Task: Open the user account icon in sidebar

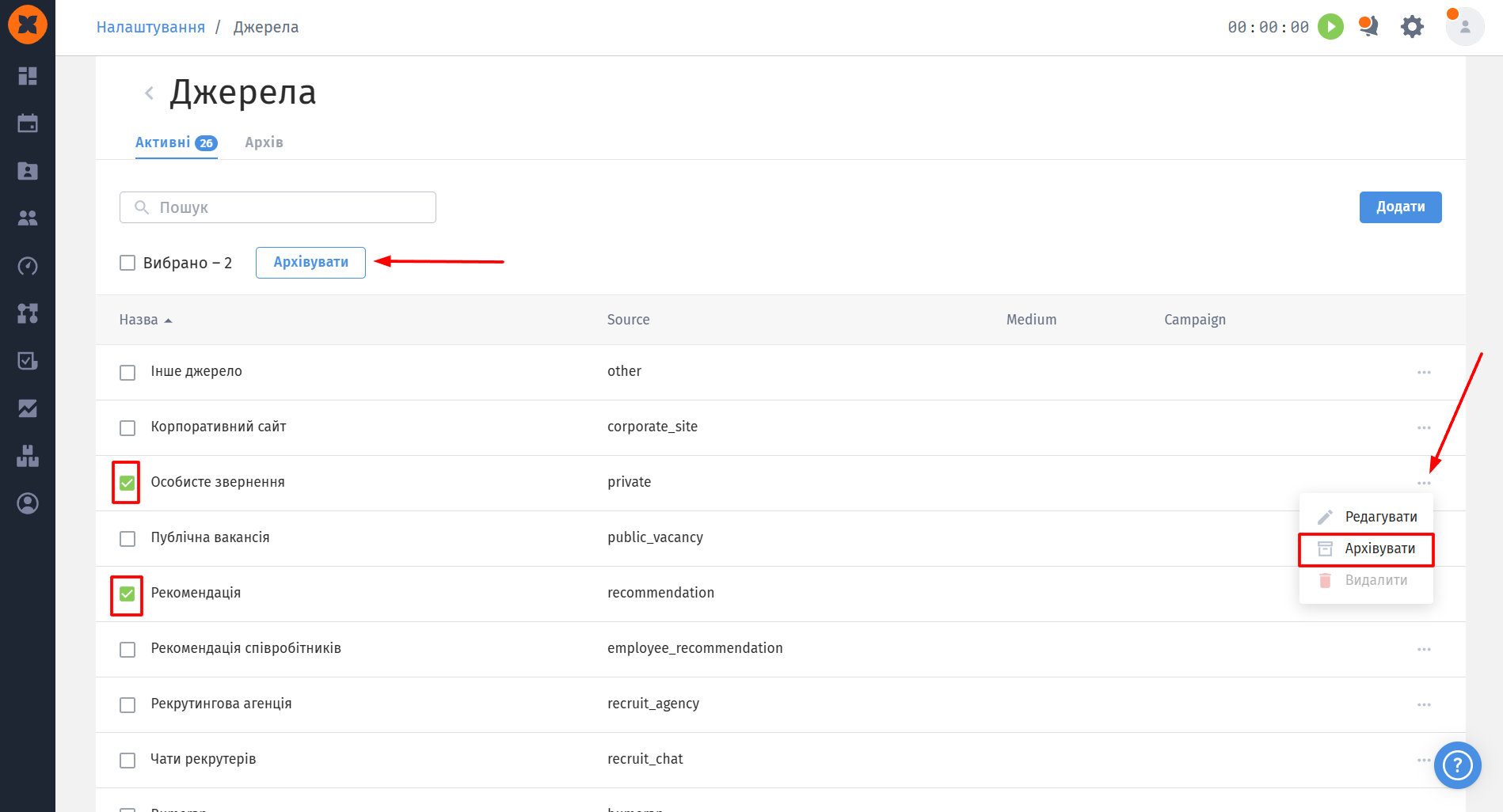Action: (x=28, y=503)
